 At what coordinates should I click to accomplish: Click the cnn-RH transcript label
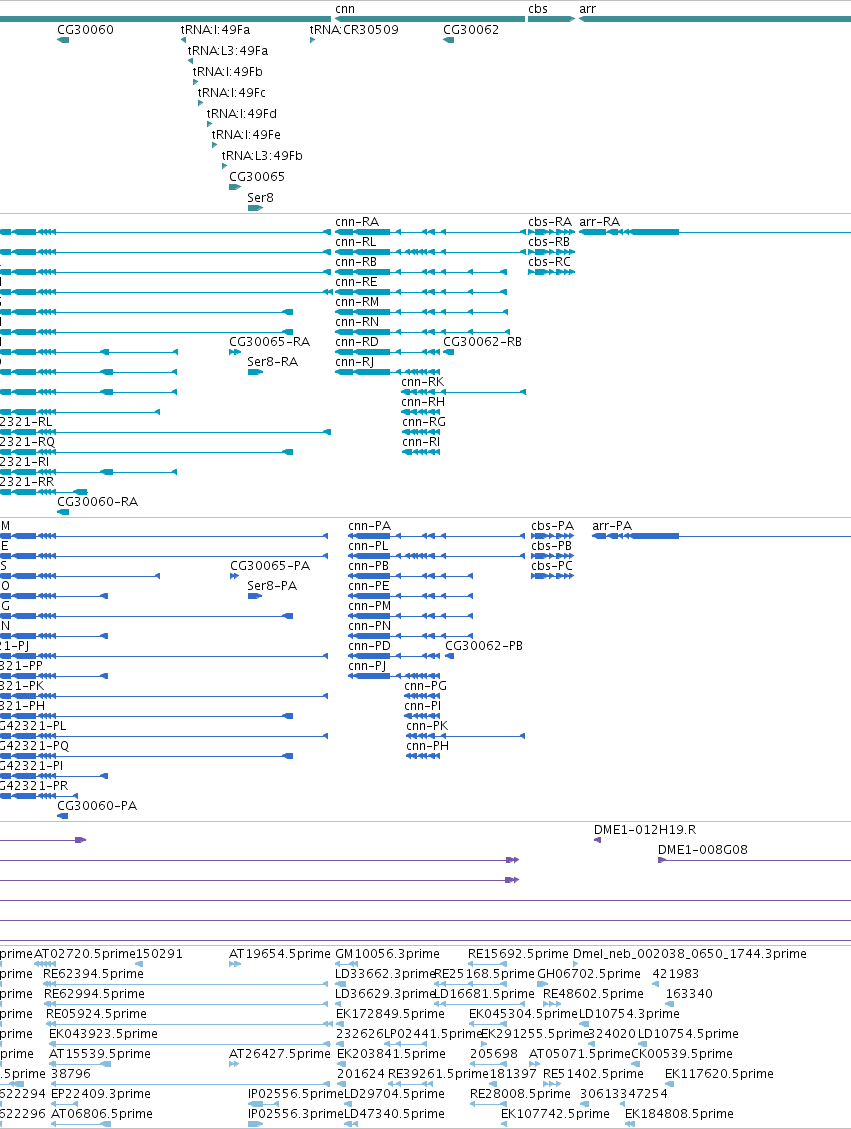pos(423,402)
